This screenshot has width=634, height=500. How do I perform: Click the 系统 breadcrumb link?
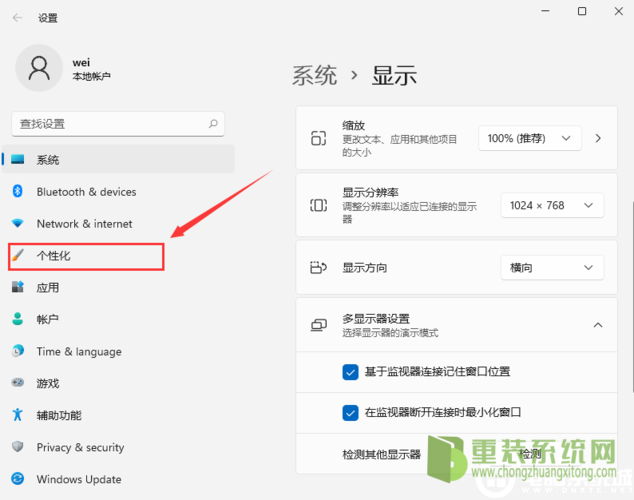pos(314,75)
